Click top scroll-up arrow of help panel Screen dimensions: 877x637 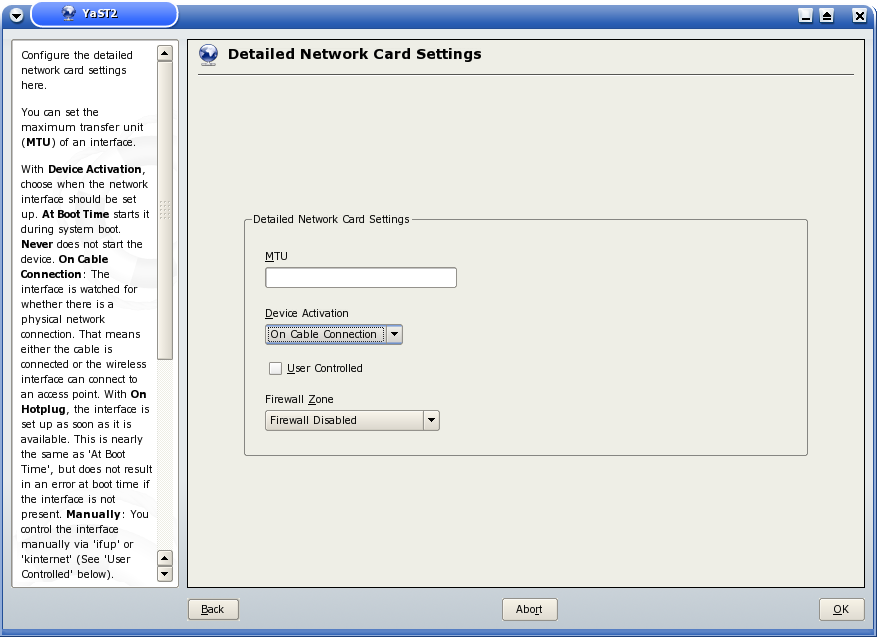pyautogui.click(x=165, y=53)
